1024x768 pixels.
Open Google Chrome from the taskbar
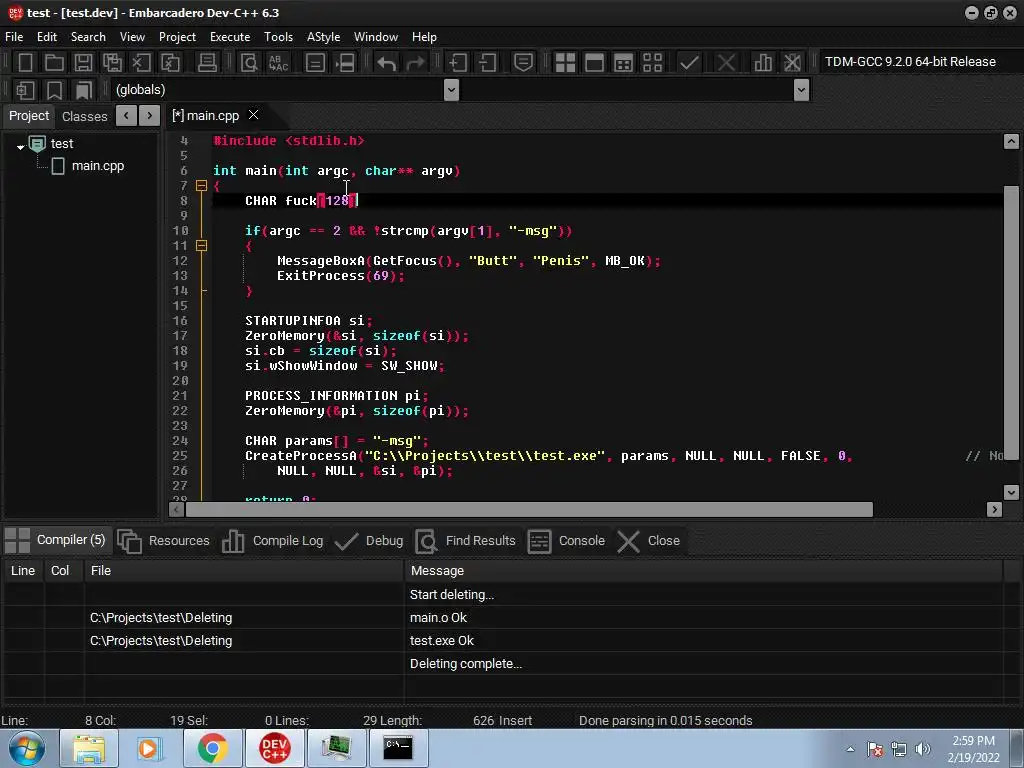212,748
